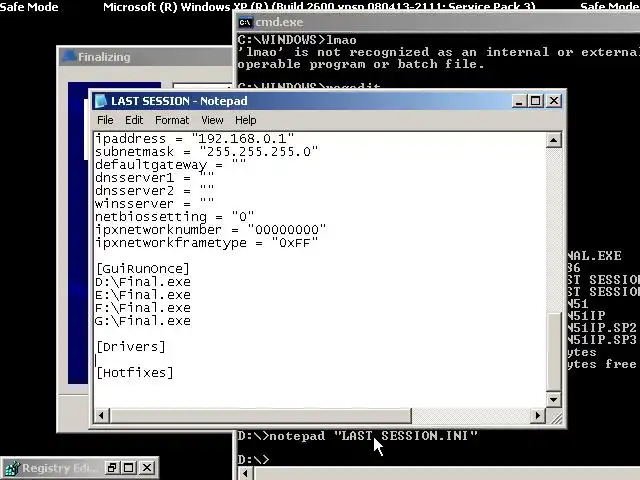Image resolution: width=640 pixels, height=480 pixels.
Task: Click Notepad horizontal scrollbar right arrow
Action: [x=538, y=416]
